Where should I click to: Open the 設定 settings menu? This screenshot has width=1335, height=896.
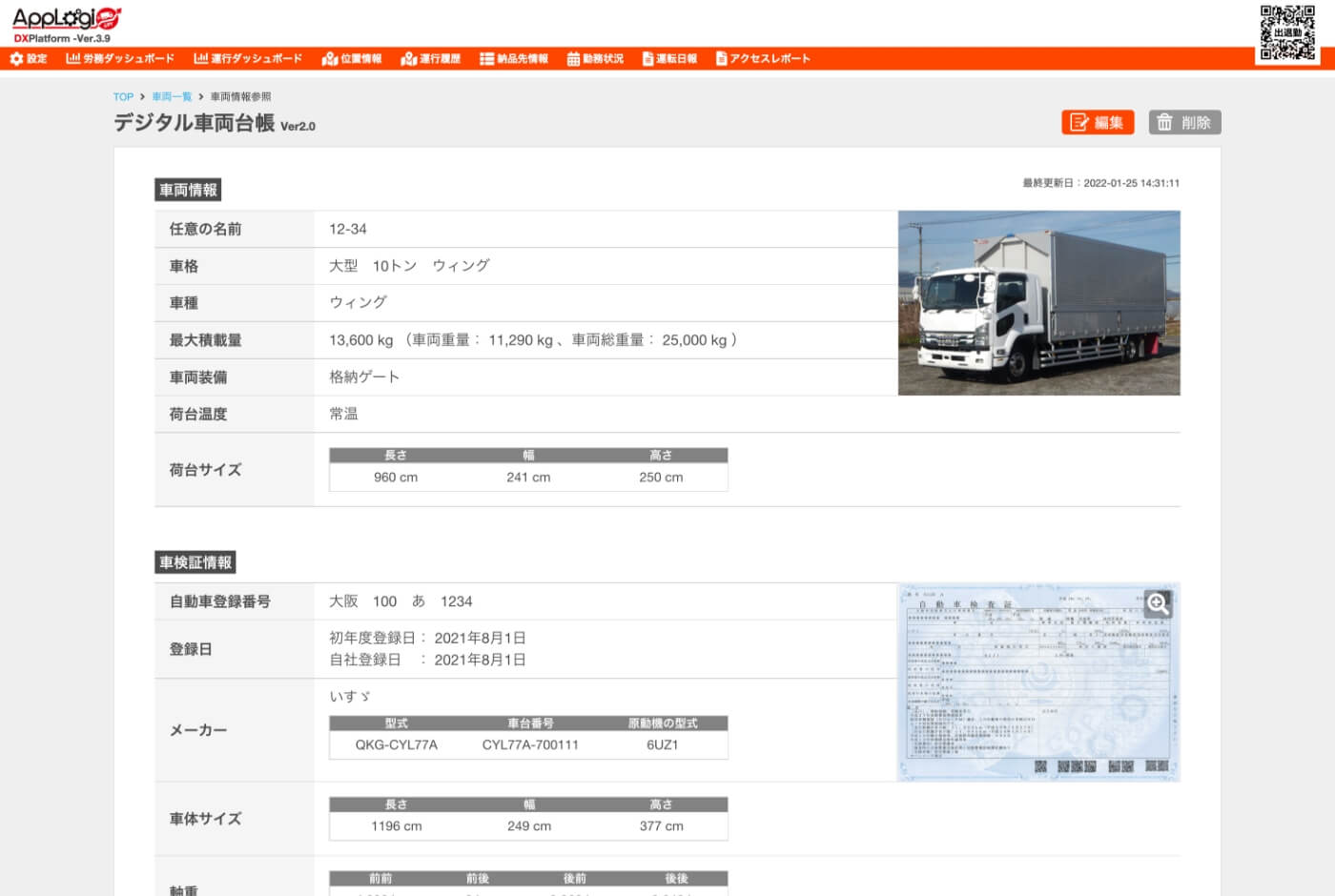(29, 59)
